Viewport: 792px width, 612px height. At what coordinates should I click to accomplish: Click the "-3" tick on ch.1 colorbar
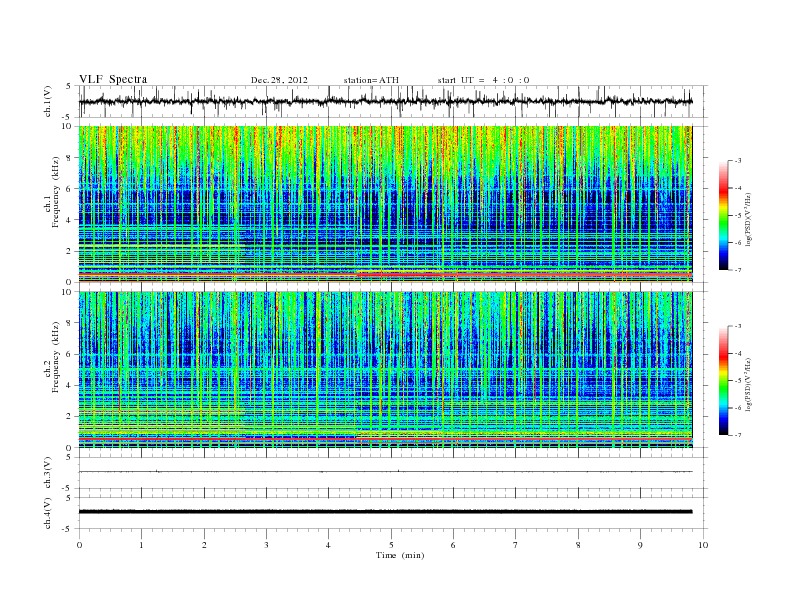point(738,161)
